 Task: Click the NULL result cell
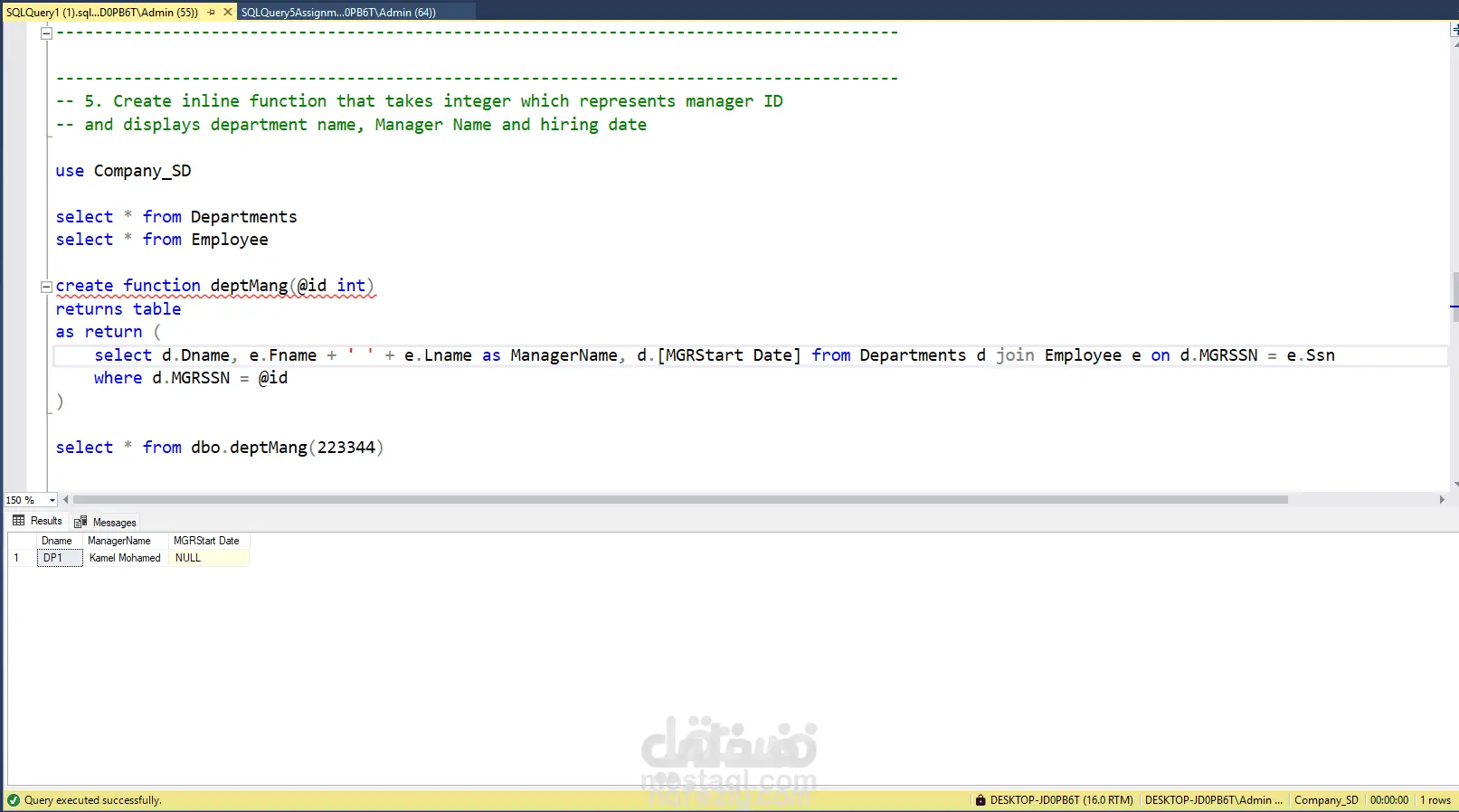208,558
